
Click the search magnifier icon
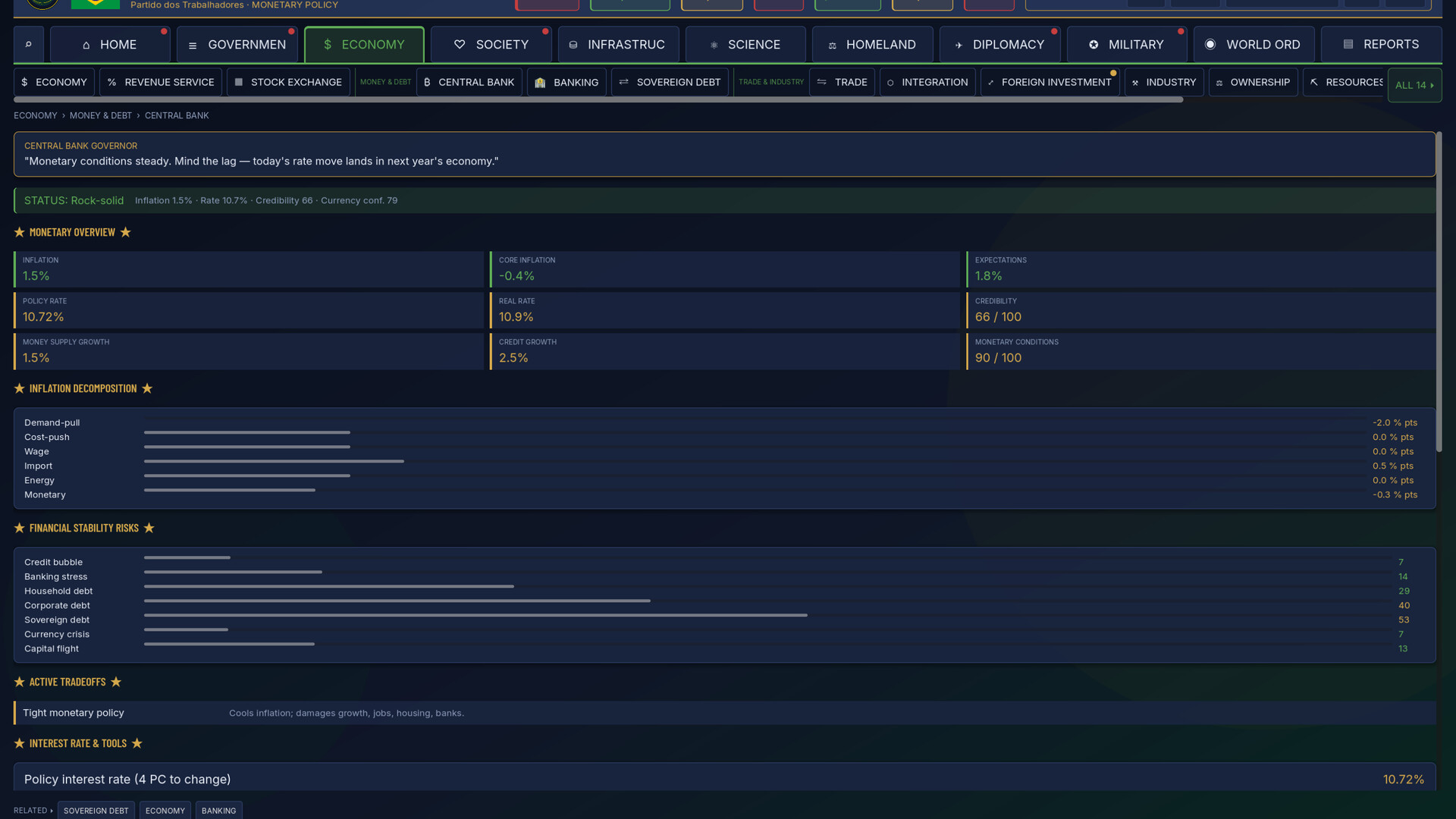click(x=29, y=45)
